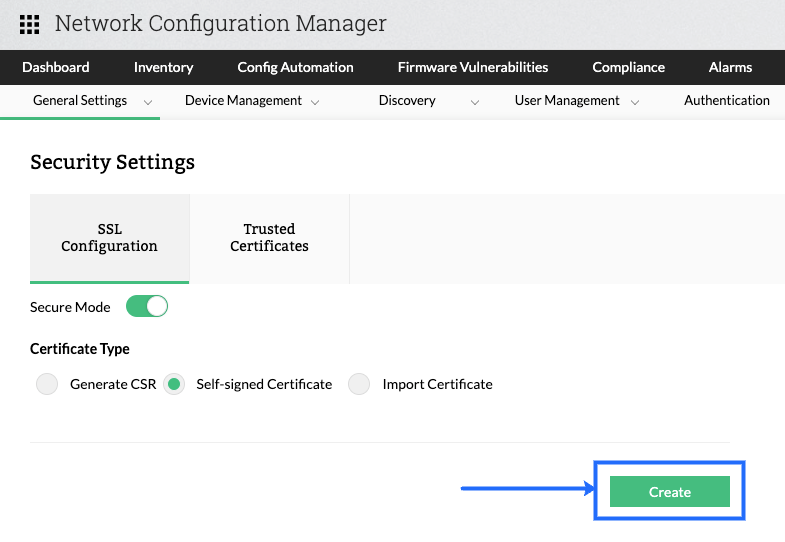Viewport: 785px width, 542px height.
Task: Choose Self-signed Certificate radio button
Action: click(x=174, y=384)
